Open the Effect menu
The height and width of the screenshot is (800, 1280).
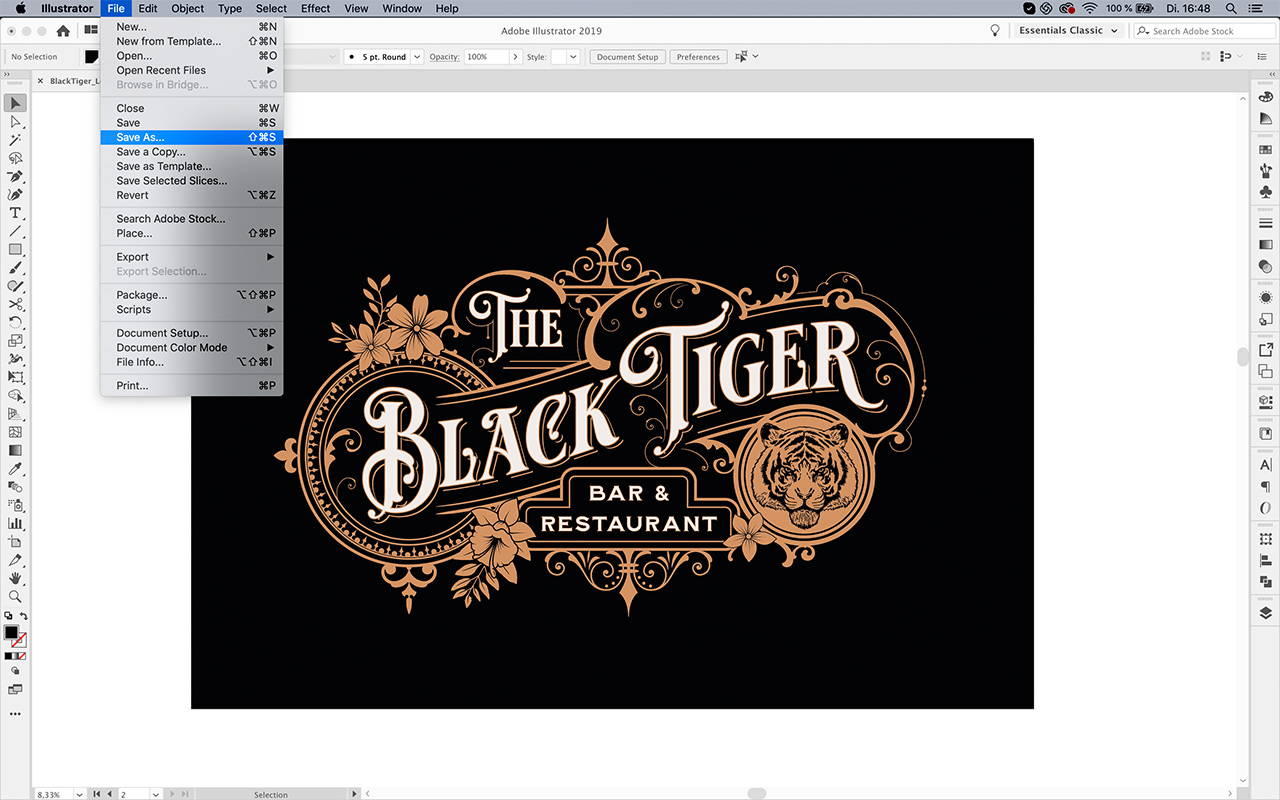(315, 8)
